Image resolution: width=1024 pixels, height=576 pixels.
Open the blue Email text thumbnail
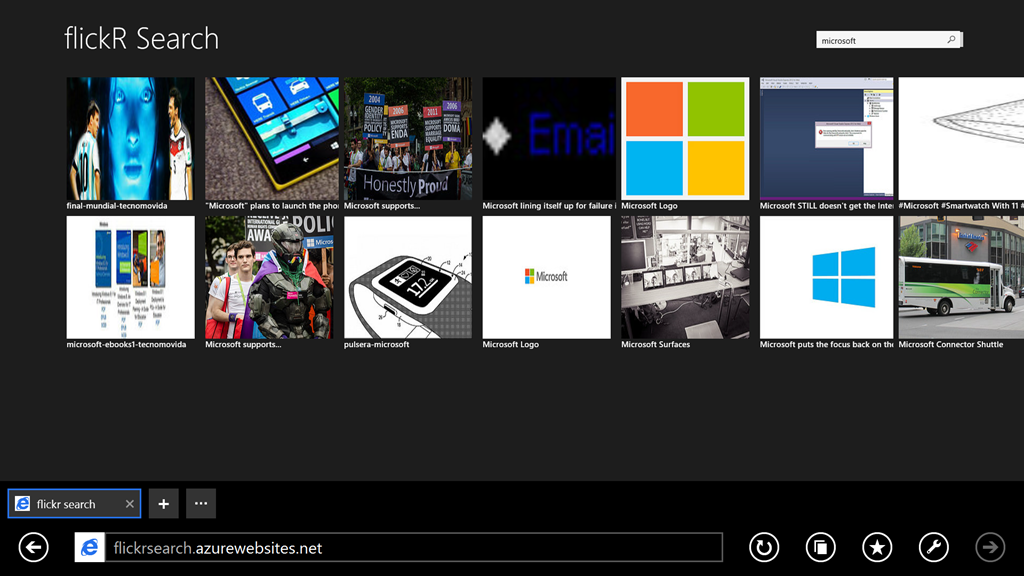coord(549,138)
